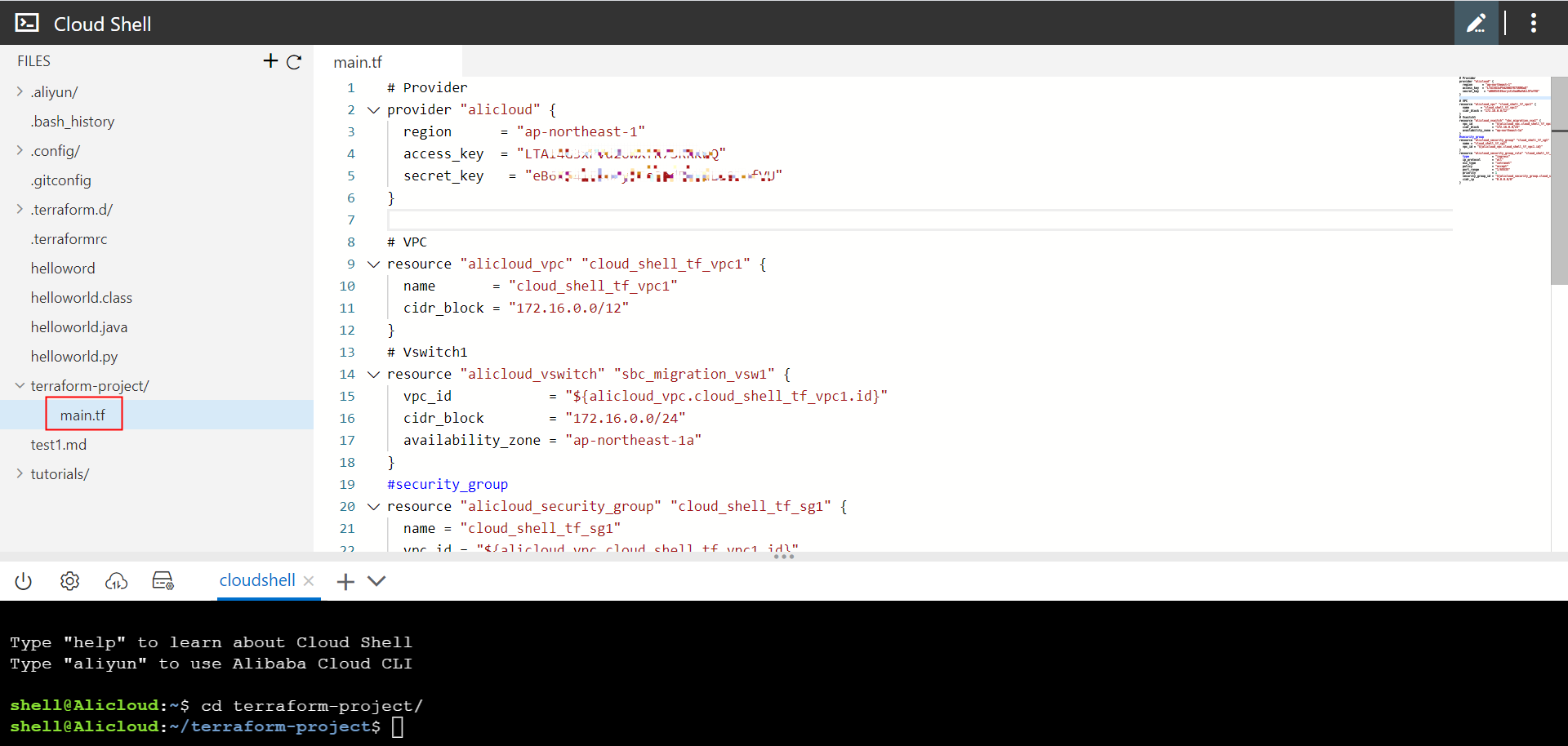Expand the .aliyun/ folder
This screenshot has height=746, width=1568.
20,91
